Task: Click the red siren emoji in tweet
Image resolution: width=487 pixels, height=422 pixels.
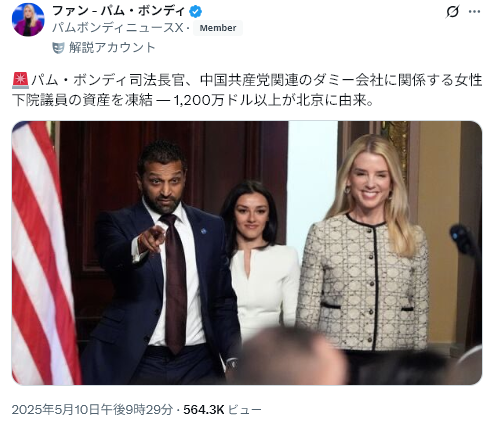Action: pyautogui.click(x=20, y=81)
